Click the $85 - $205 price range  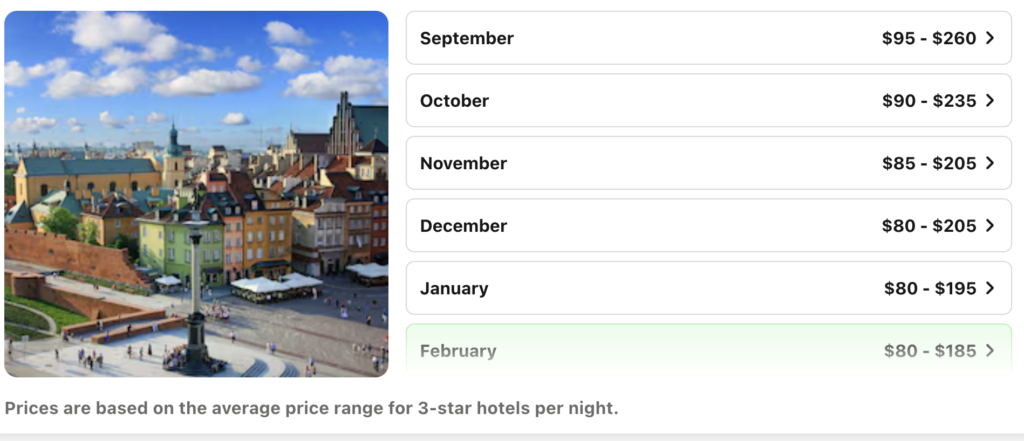(x=929, y=163)
